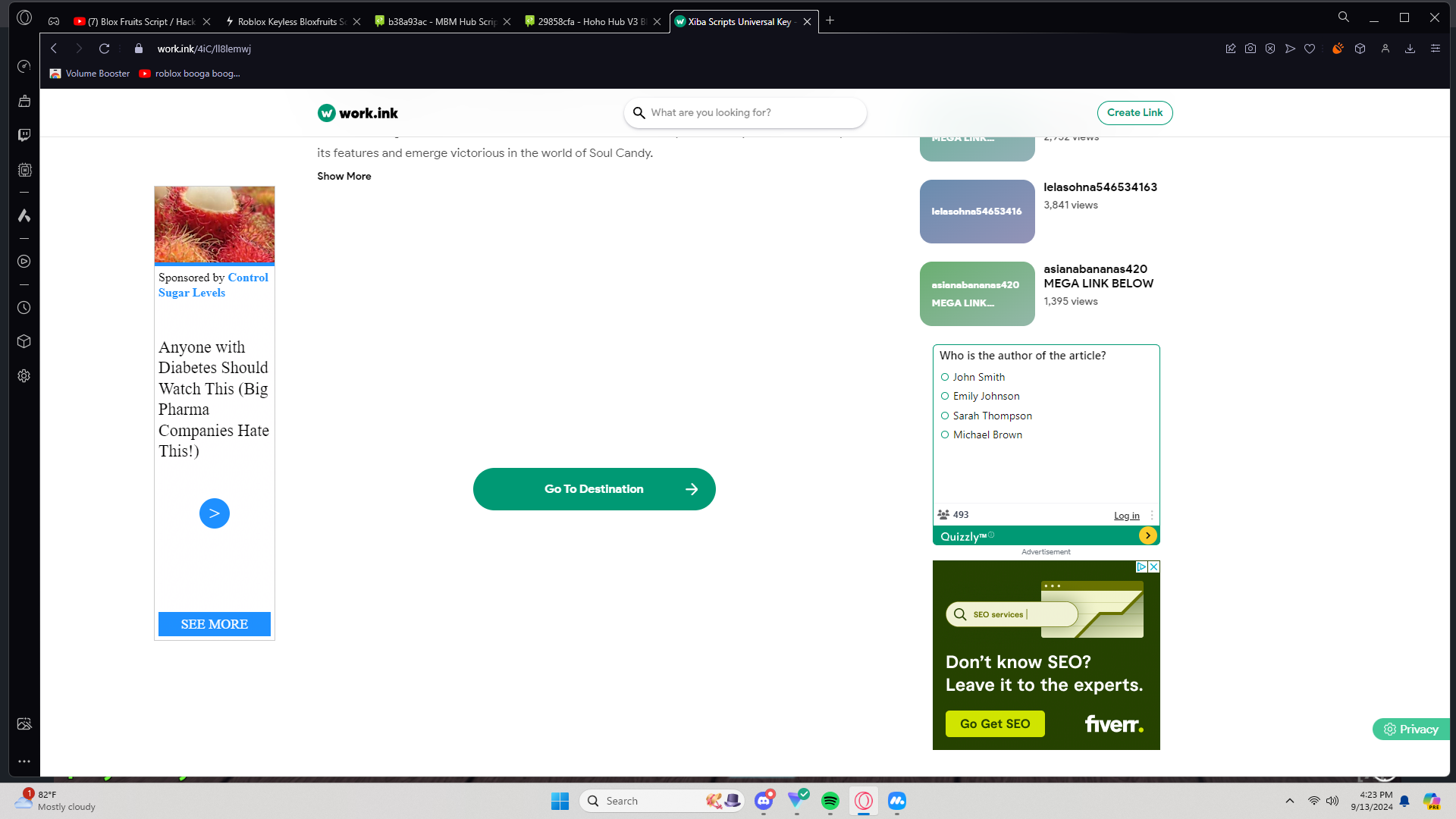Click SEE MORE in the diabetes ad
Image resolution: width=1456 pixels, height=819 pixels.
coord(215,624)
